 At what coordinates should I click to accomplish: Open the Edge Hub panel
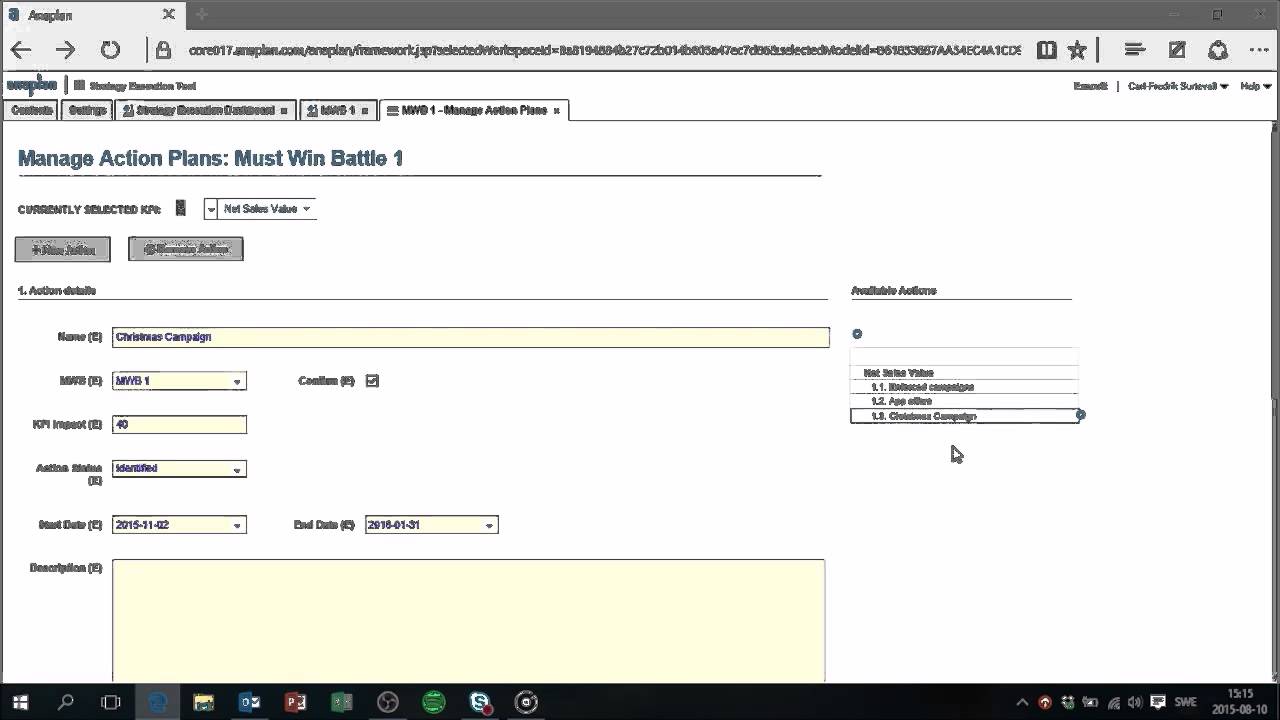[x=1134, y=50]
